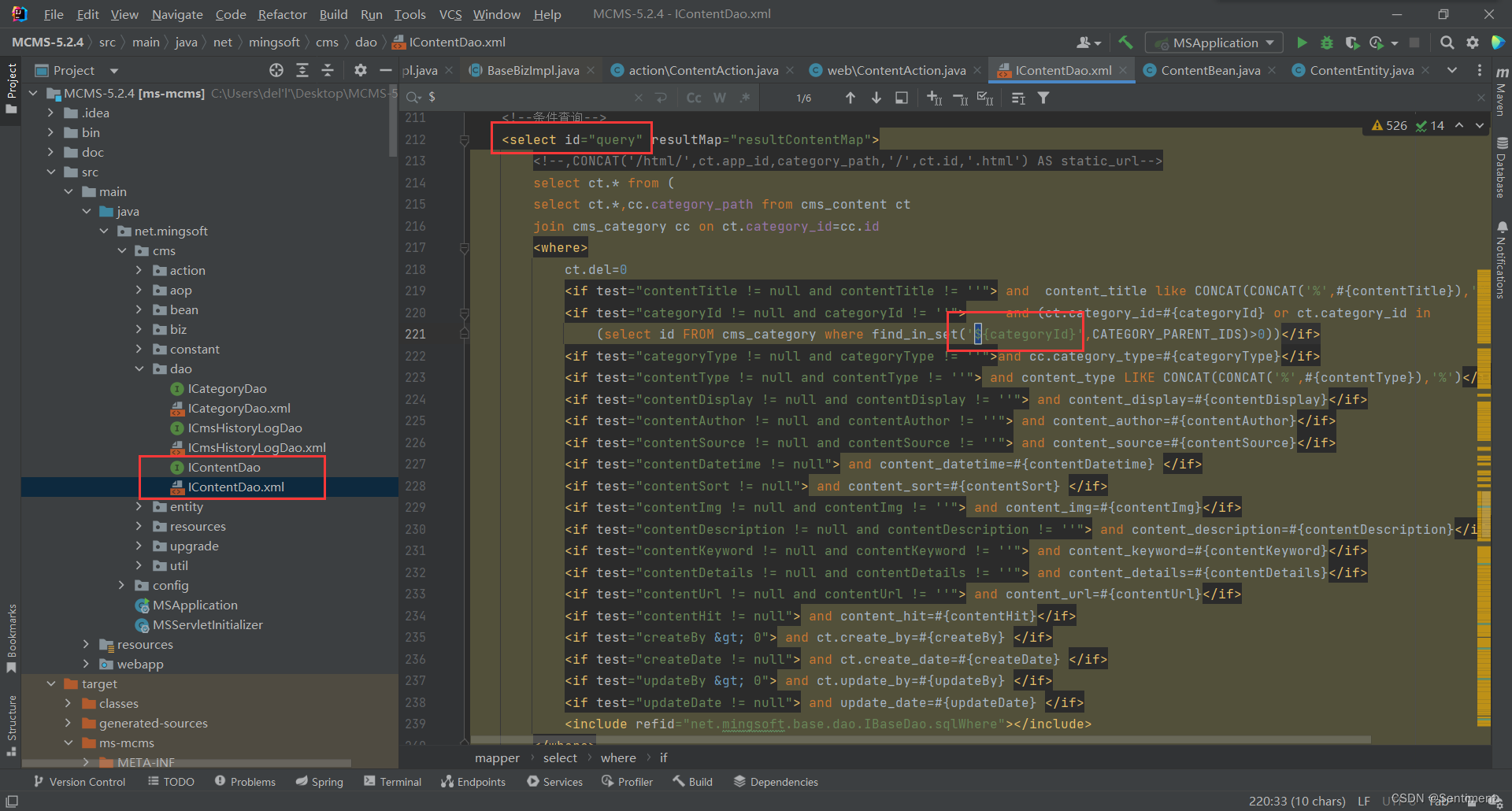Click the find bar search input field
1512x811 pixels.
[528, 98]
